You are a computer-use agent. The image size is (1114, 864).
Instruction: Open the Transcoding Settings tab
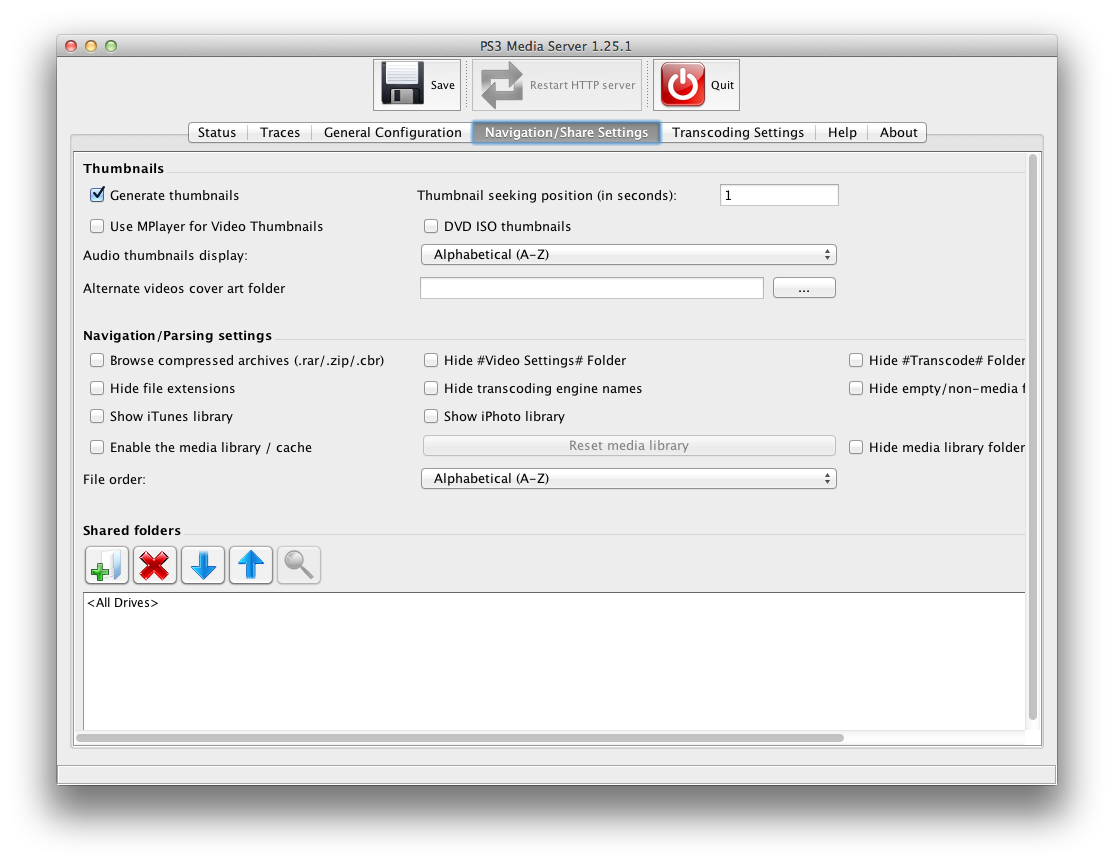click(738, 132)
